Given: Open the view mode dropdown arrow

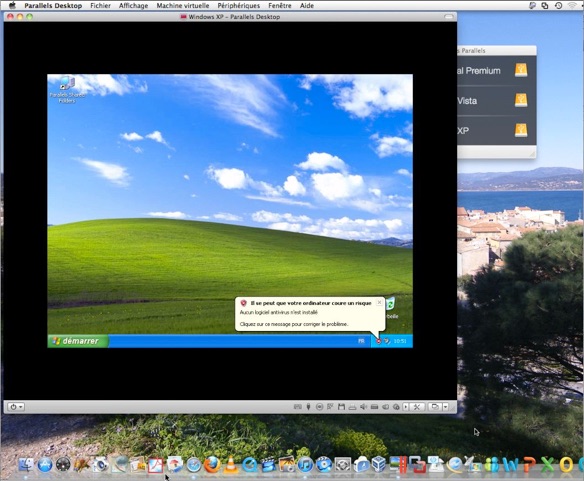Looking at the screenshot, I should 445,407.
